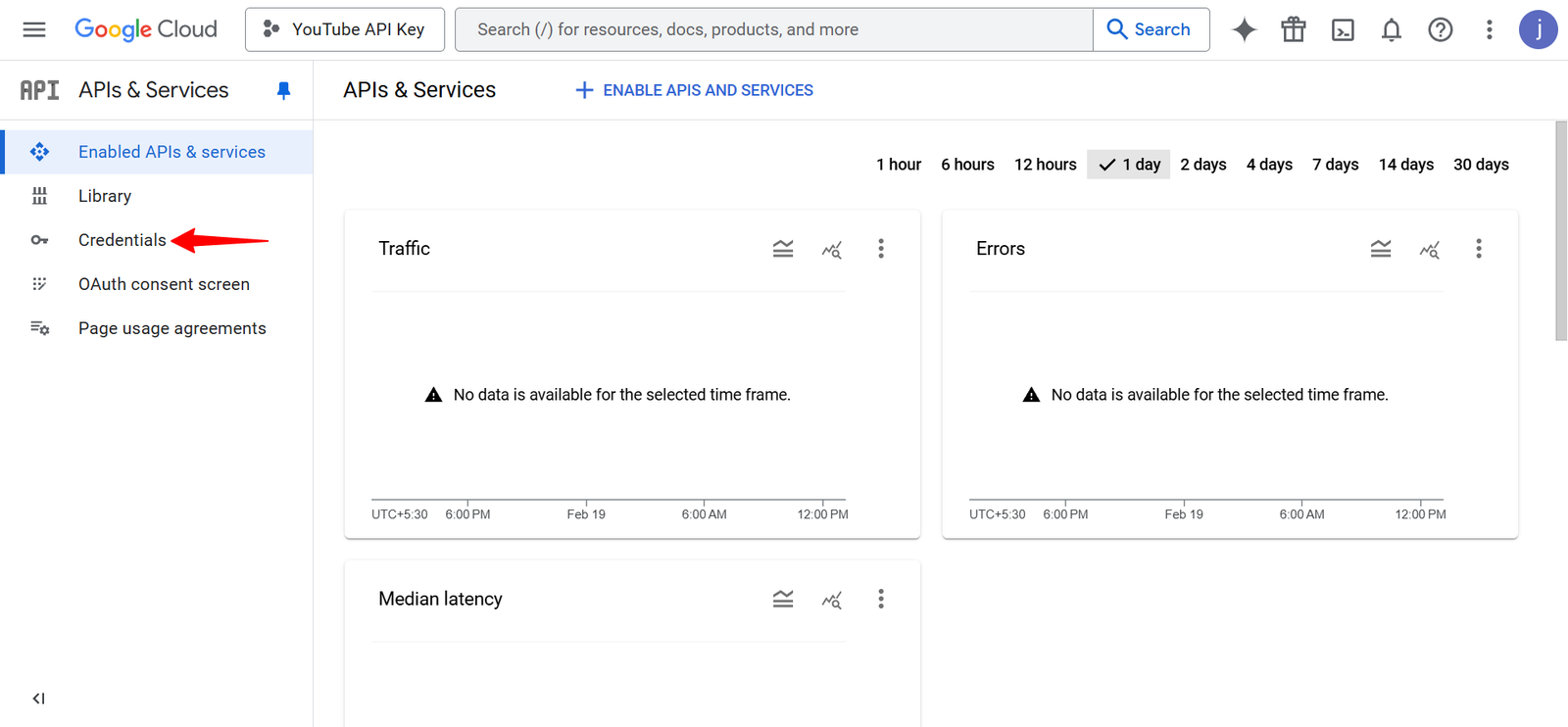Open the help question mark menu
The width and height of the screenshot is (1568, 727).
point(1440,29)
